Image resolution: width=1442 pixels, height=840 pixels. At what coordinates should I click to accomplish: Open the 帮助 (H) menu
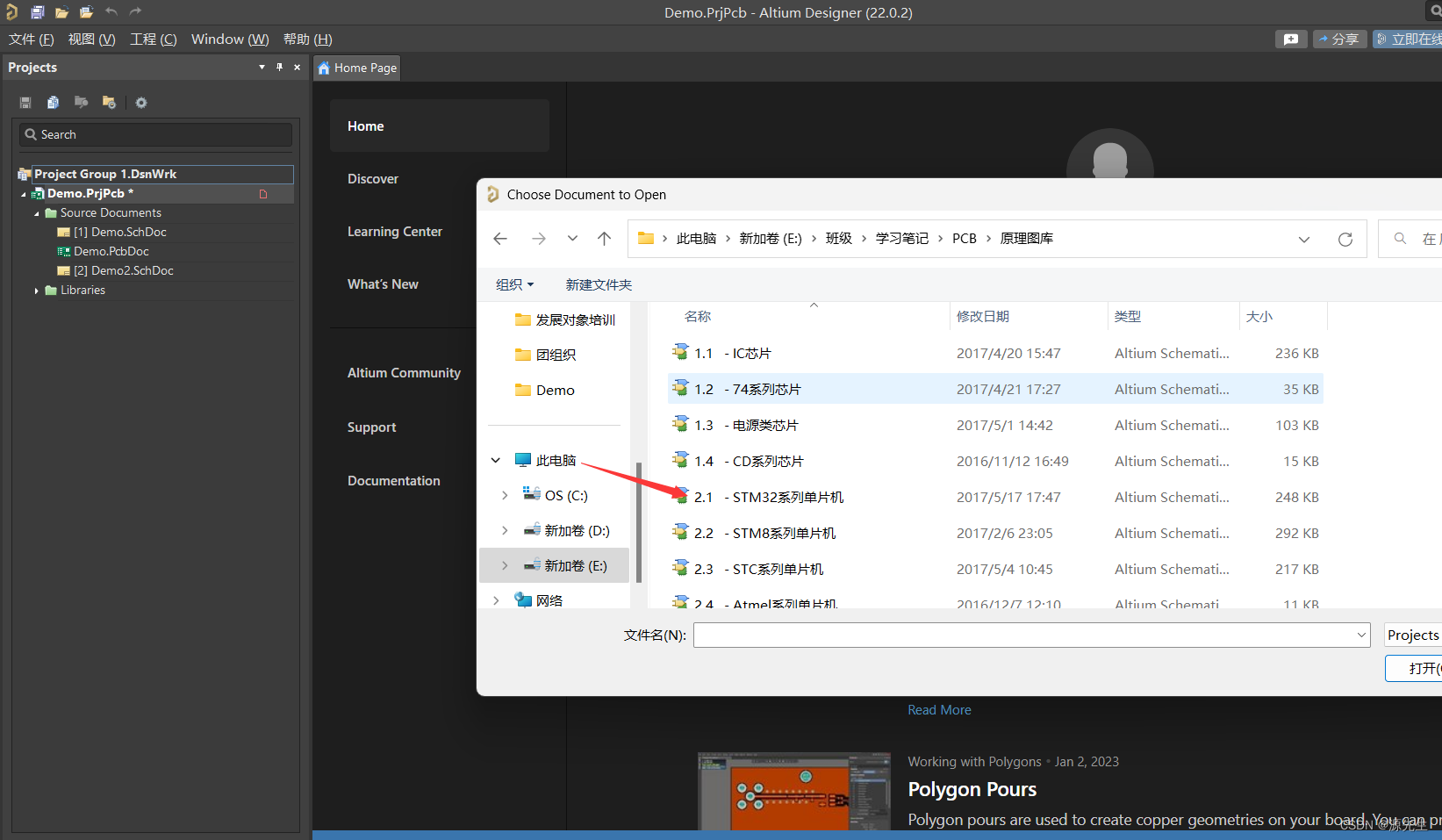coord(307,39)
